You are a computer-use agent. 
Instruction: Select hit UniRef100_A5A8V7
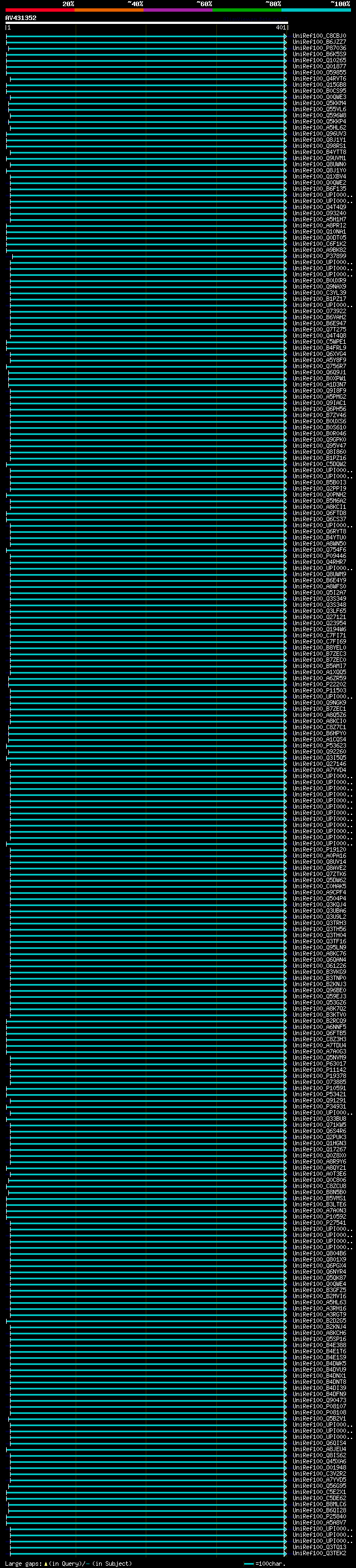[x=319, y=1522]
